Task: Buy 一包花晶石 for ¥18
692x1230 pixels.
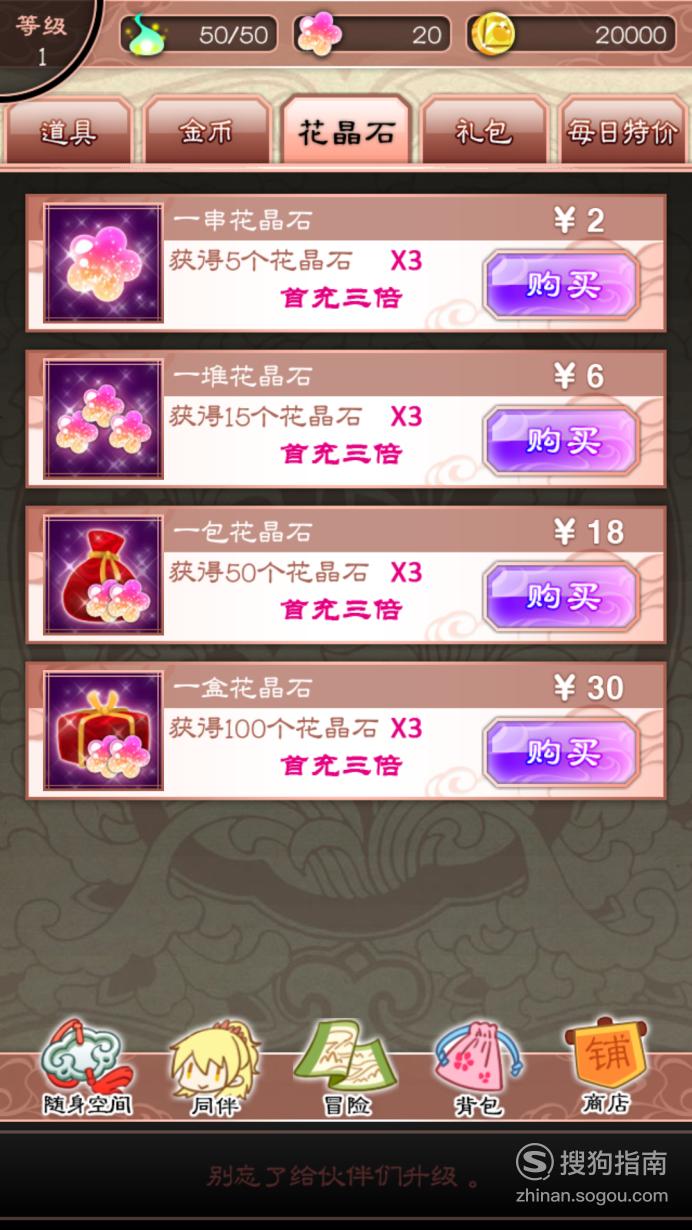Action: pyautogui.click(x=562, y=597)
